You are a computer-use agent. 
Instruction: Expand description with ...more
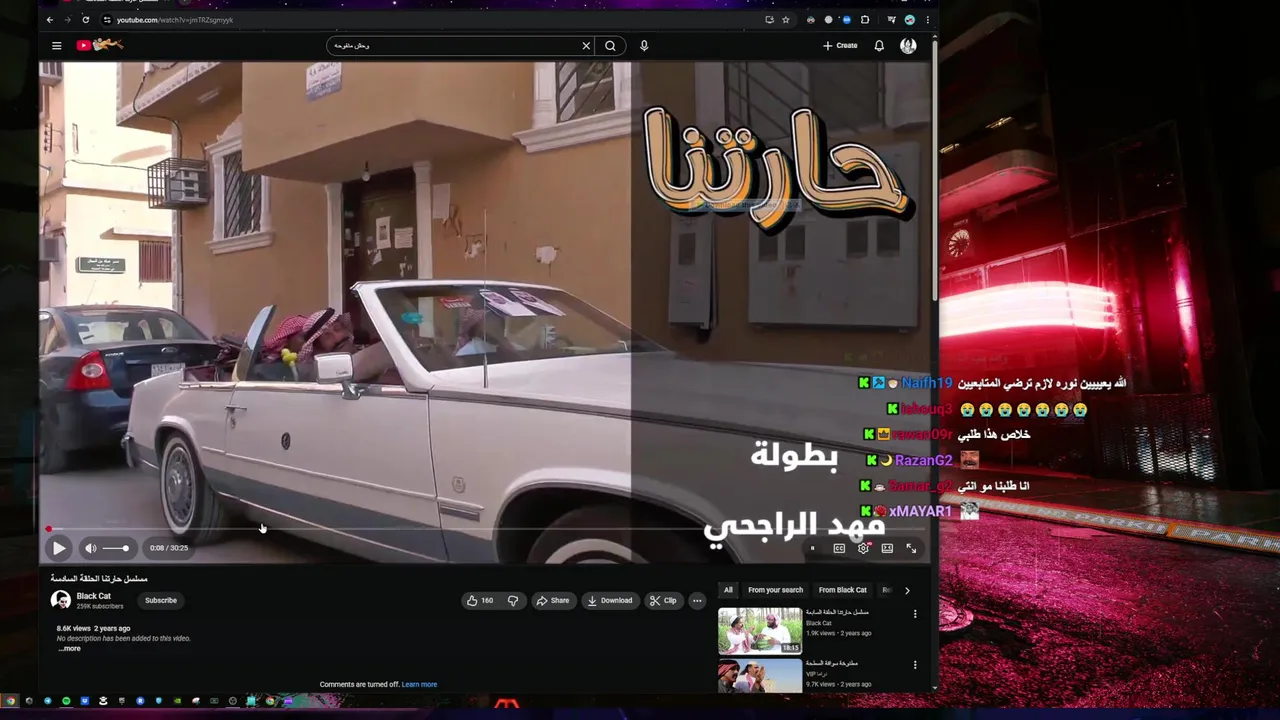[x=69, y=649]
